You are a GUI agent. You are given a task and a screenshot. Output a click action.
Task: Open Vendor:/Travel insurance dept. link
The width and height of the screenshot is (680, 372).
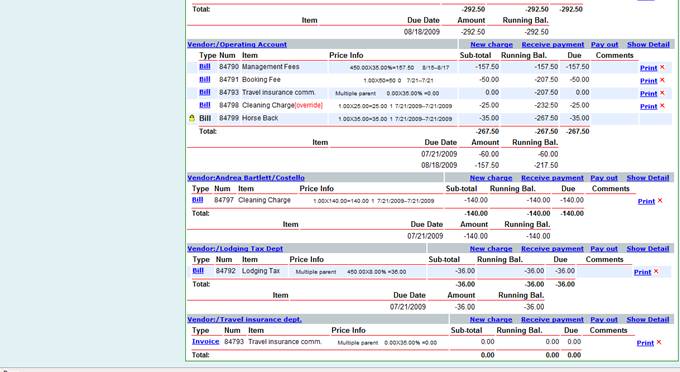click(x=245, y=319)
